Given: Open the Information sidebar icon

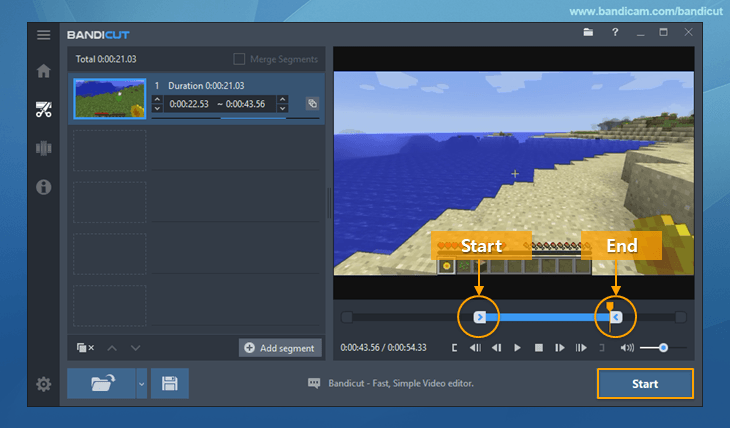Looking at the screenshot, I should (44, 187).
